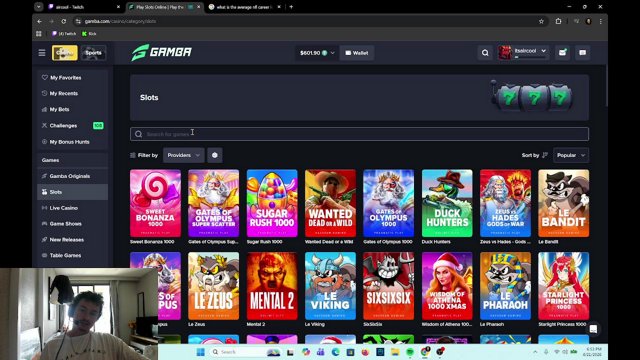Open Wanted Dead or a Wild game
Screen dimensions: 640x360
pos(330,203)
